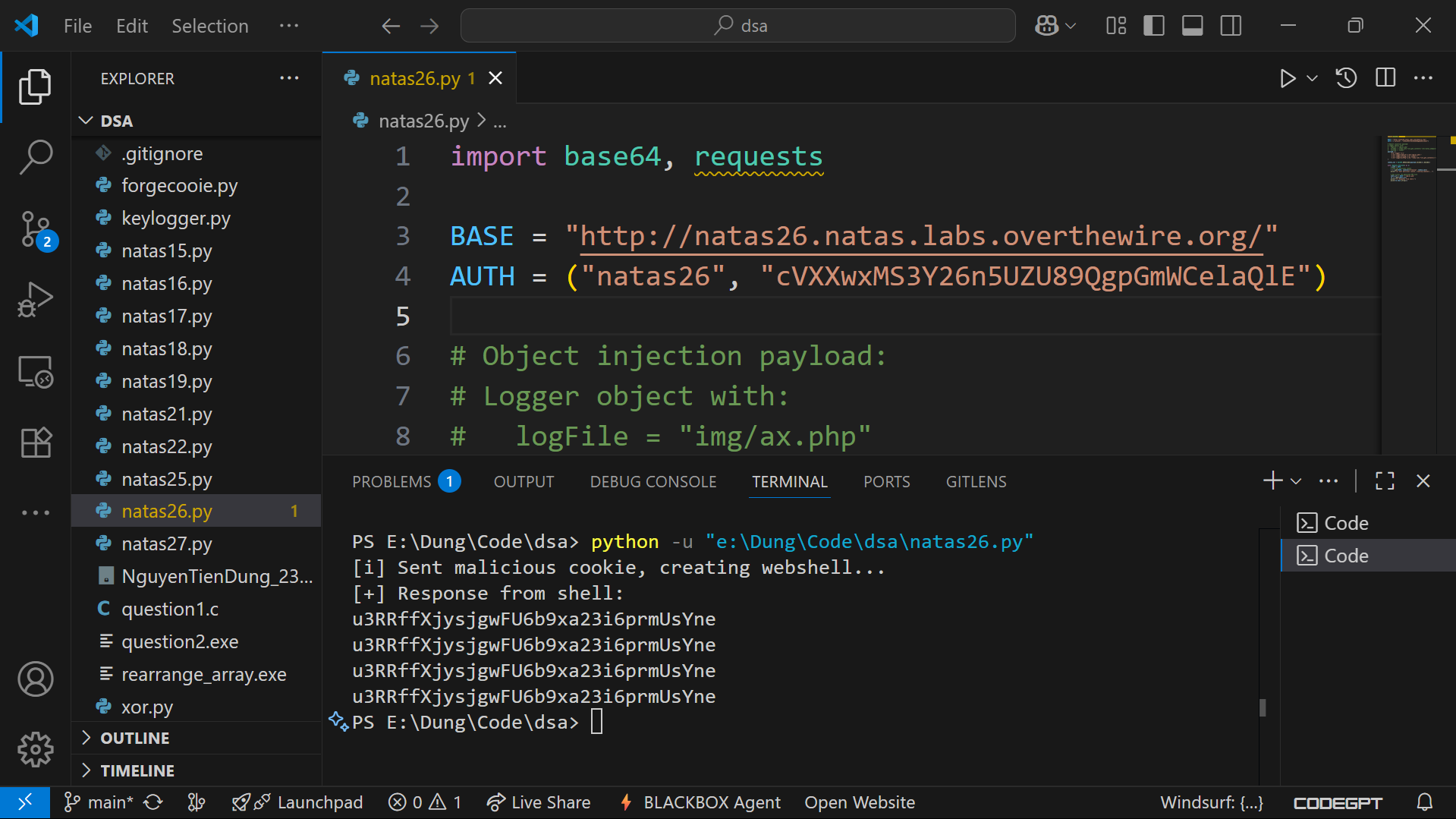Toggle the bottom Panel visibility
This screenshot has width=1456, height=819.
[1192, 26]
